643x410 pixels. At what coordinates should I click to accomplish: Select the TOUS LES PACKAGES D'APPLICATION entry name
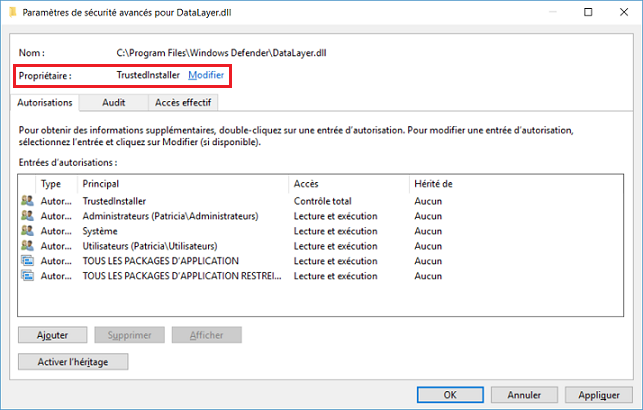coord(160,261)
